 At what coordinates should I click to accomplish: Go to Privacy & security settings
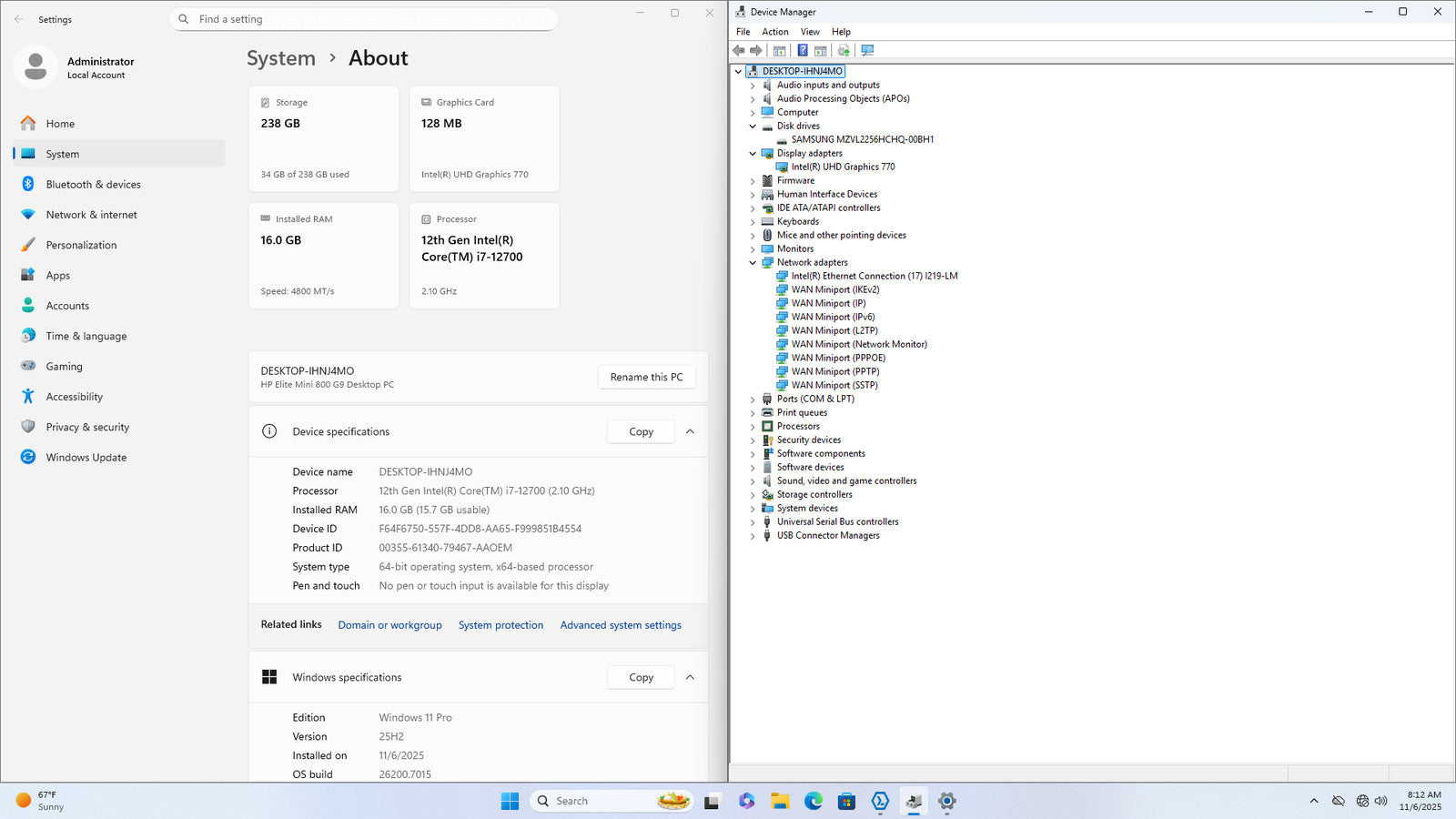(87, 428)
